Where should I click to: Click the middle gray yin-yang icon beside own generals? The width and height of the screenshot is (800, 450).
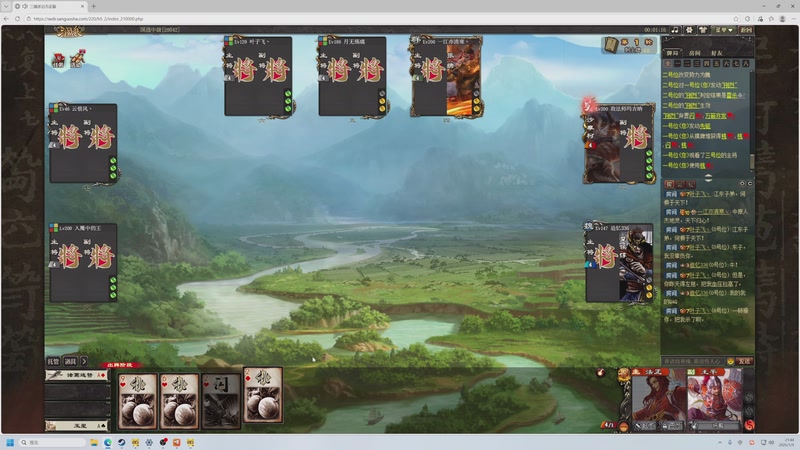749,411
